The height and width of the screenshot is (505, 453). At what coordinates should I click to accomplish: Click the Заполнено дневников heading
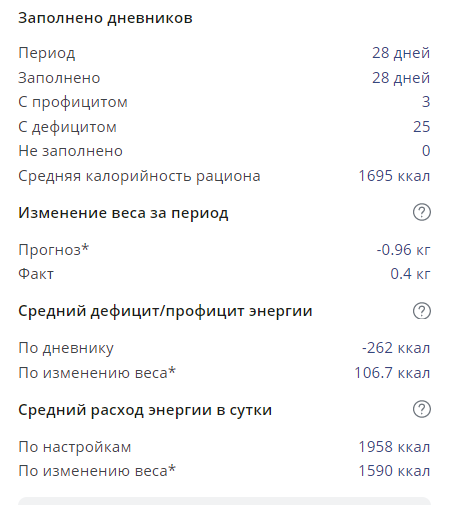click(105, 18)
